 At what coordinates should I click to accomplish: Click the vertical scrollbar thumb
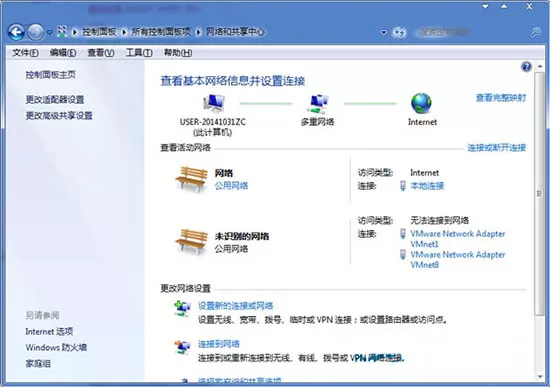[539, 194]
